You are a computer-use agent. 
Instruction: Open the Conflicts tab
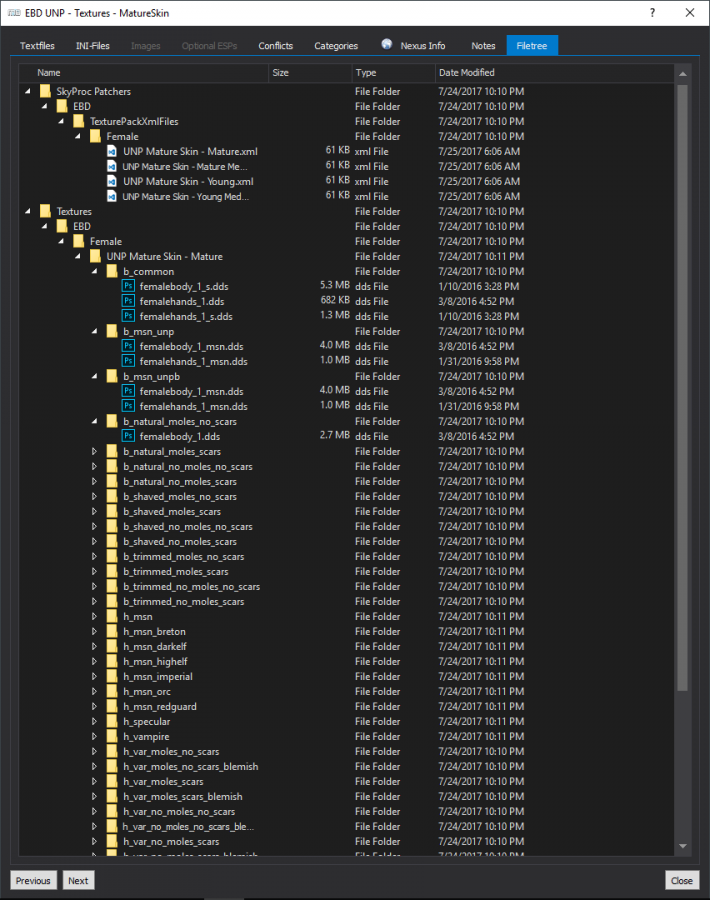(x=276, y=46)
